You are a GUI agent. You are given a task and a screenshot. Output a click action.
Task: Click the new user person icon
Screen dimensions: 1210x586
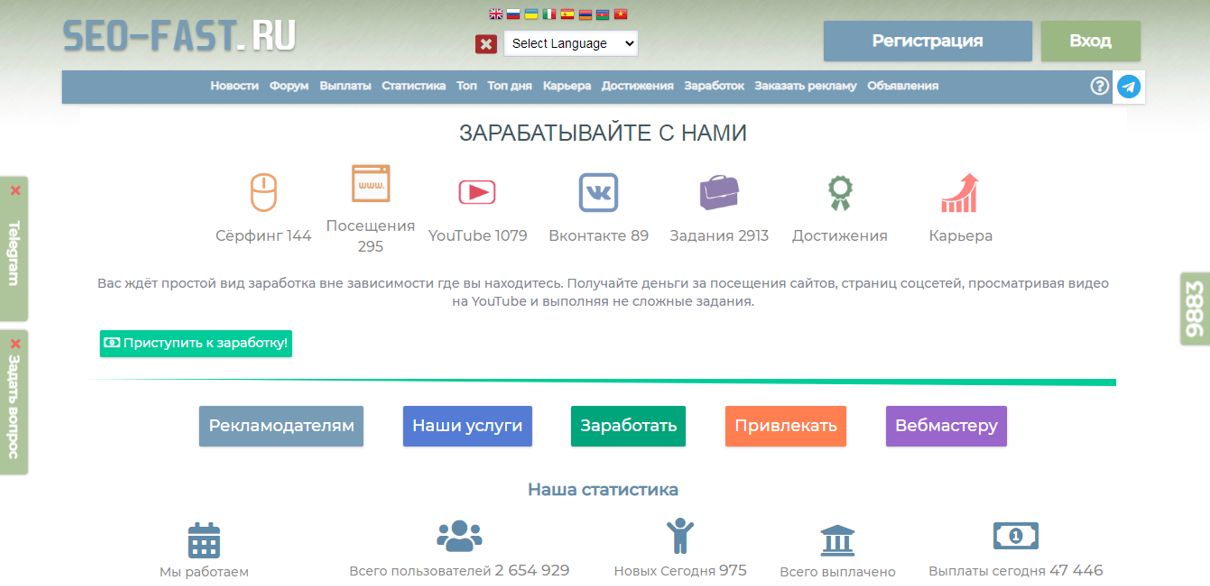click(x=680, y=535)
